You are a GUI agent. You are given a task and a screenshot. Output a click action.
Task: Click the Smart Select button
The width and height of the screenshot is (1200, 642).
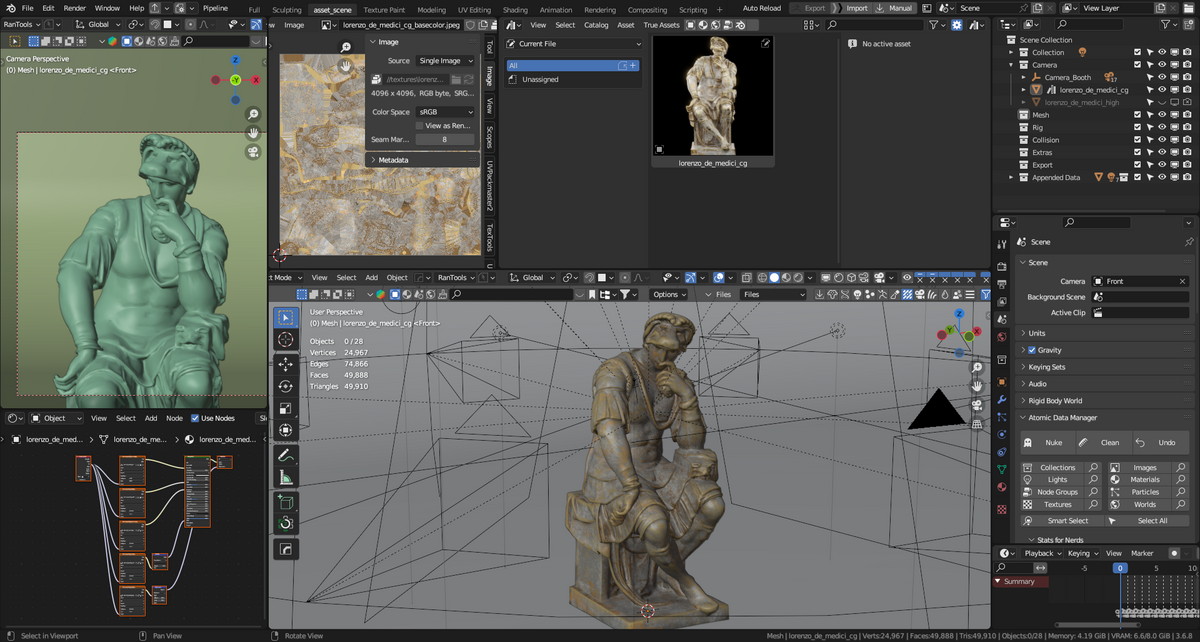click(1060, 521)
